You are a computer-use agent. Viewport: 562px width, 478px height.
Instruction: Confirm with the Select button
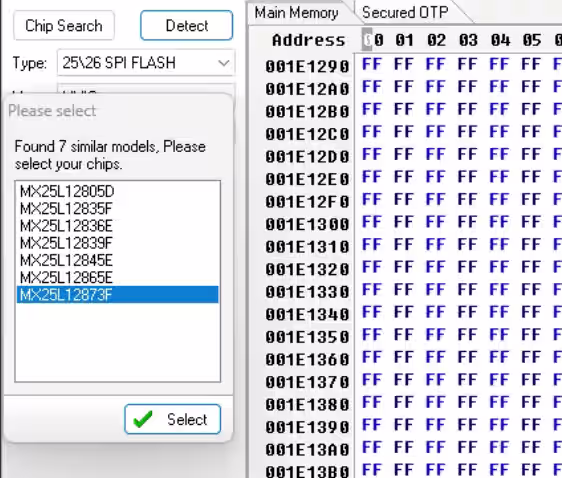click(172, 419)
